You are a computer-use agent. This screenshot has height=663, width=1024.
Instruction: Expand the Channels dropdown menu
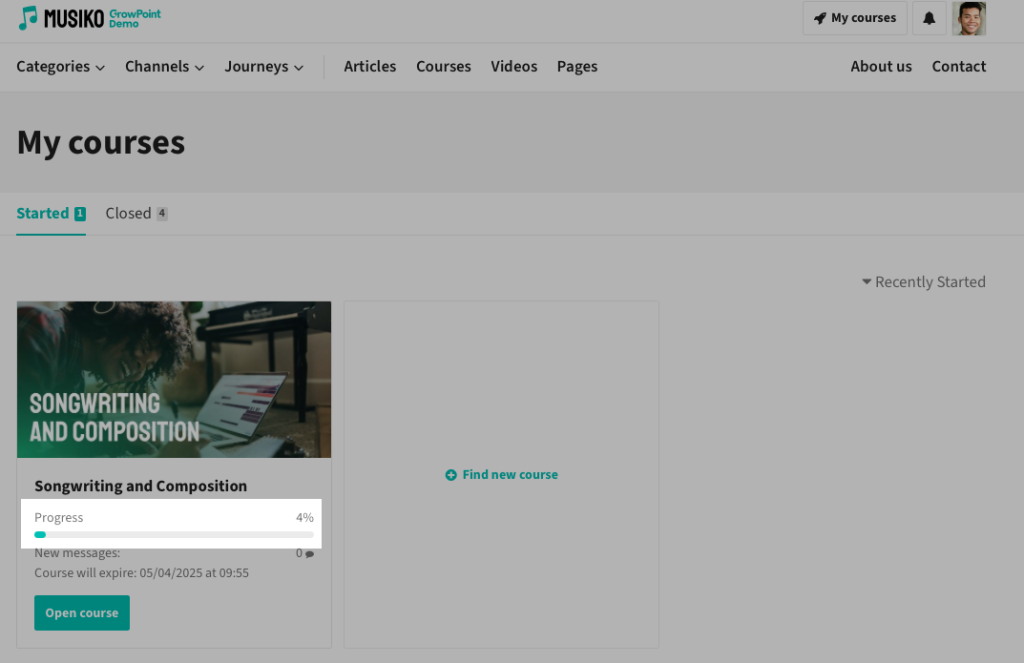(164, 67)
